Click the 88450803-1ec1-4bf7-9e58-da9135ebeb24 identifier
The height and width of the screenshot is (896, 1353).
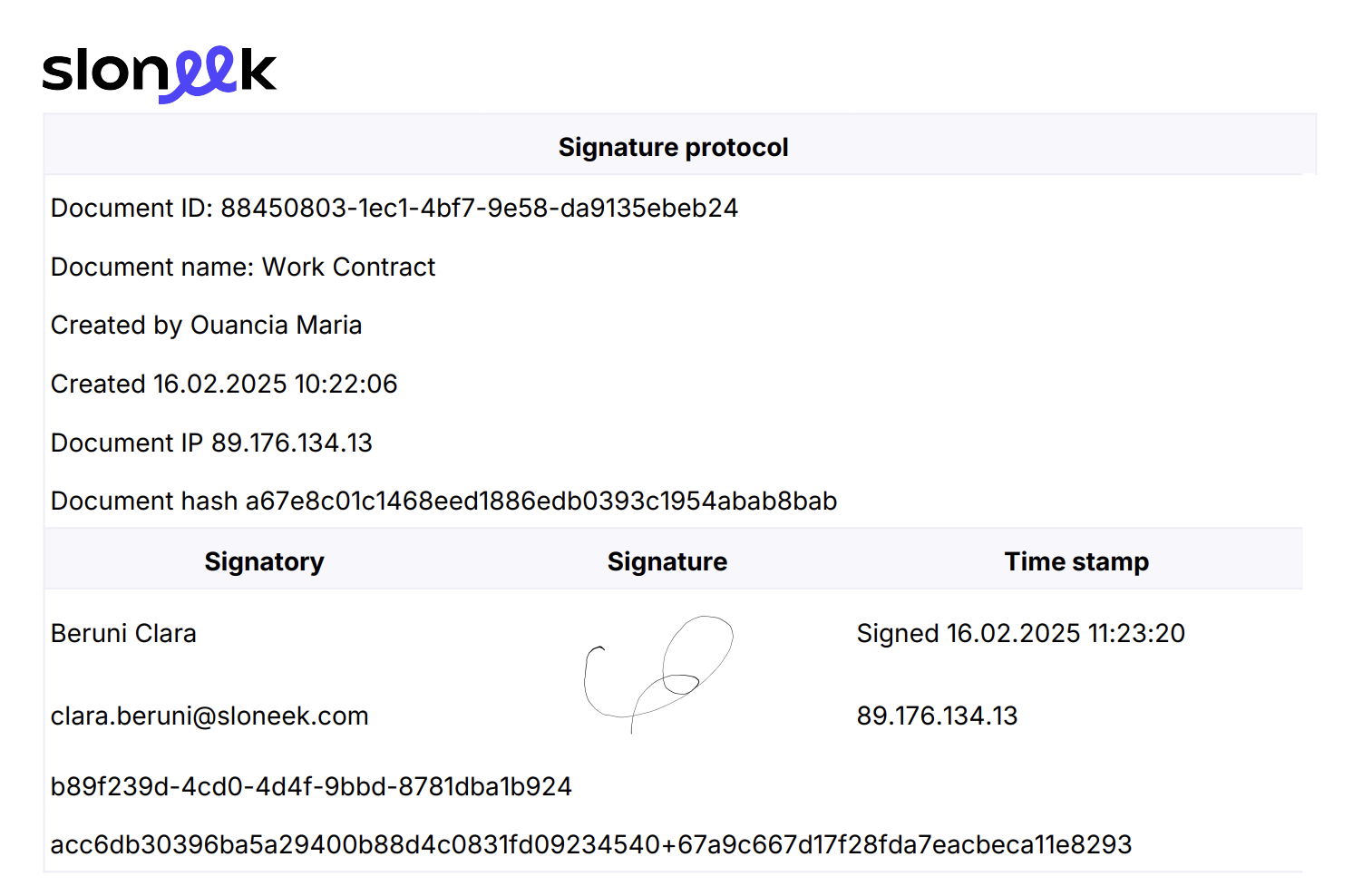pyautogui.click(x=480, y=208)
